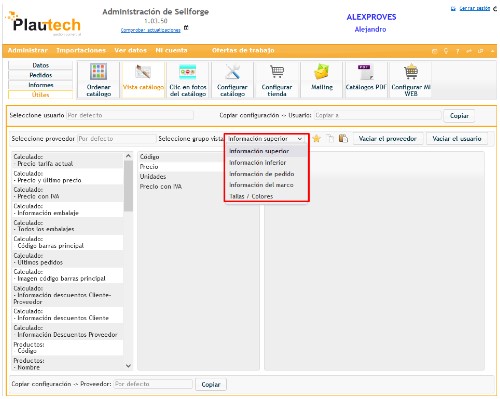Open the Configurar catálogo tool

point(232,80)
